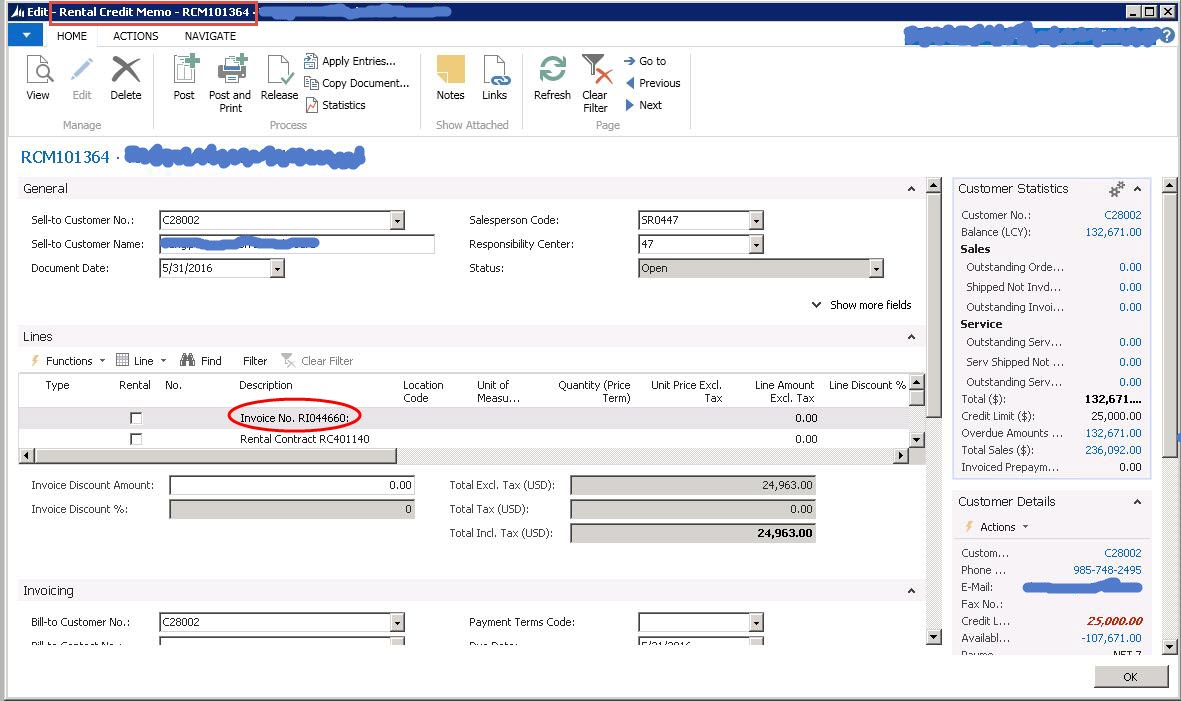Collapse the General section header arrow
Screen dimensions: 1181x701
(x=909, y=188)
